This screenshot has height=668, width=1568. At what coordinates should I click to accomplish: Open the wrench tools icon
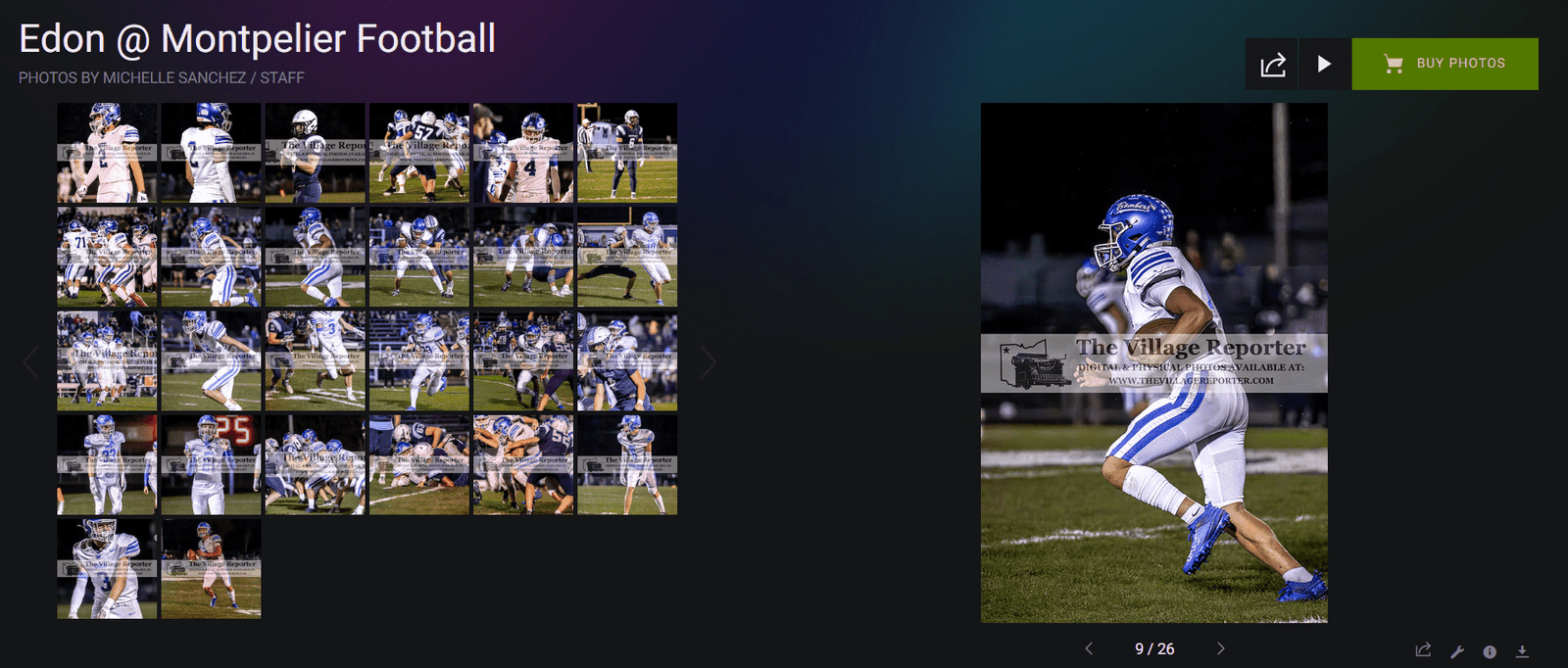tap(1457, 651)
